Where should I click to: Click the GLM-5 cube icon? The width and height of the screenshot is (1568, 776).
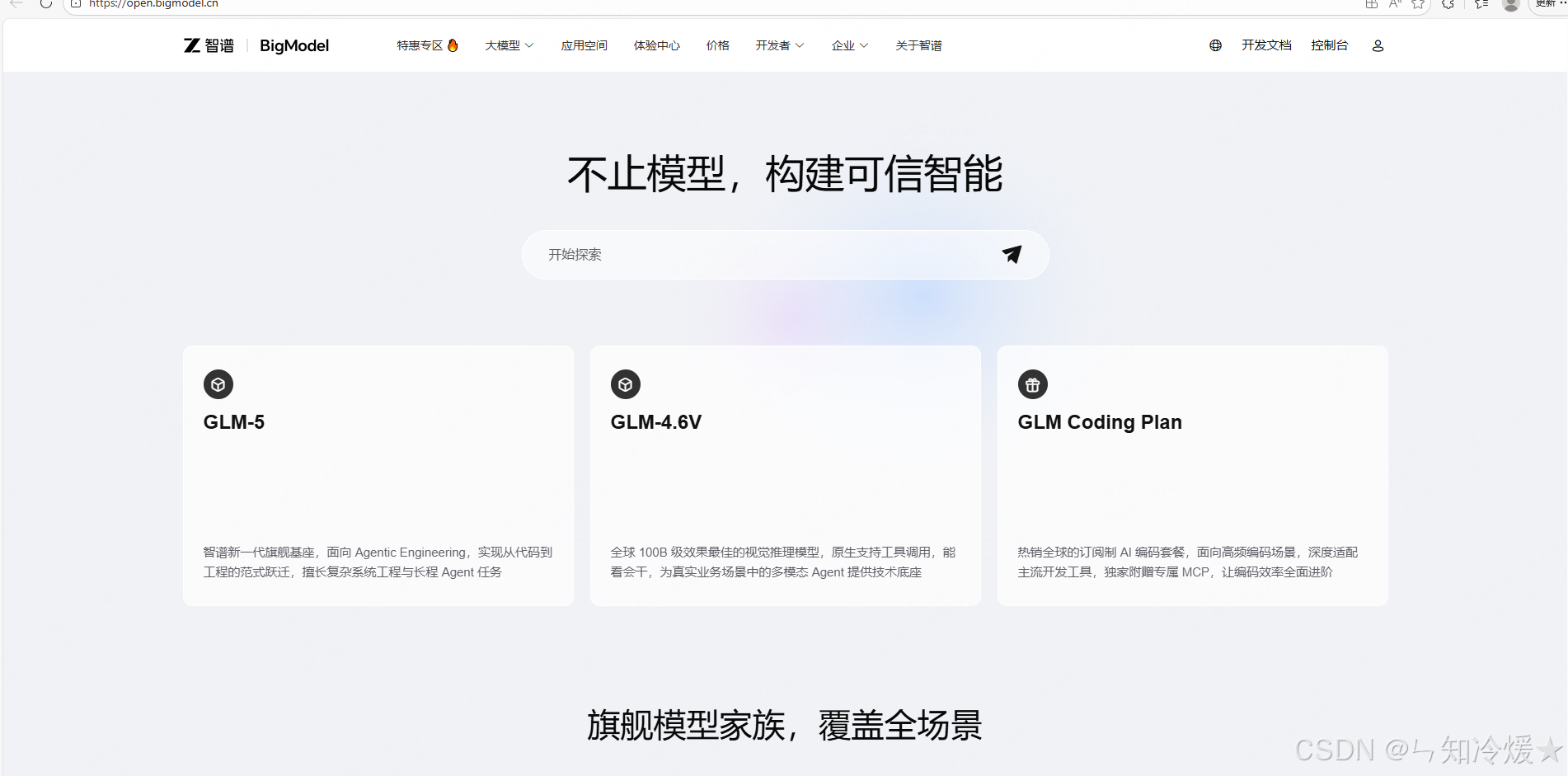pyautogui.click(x=218, y=384)
